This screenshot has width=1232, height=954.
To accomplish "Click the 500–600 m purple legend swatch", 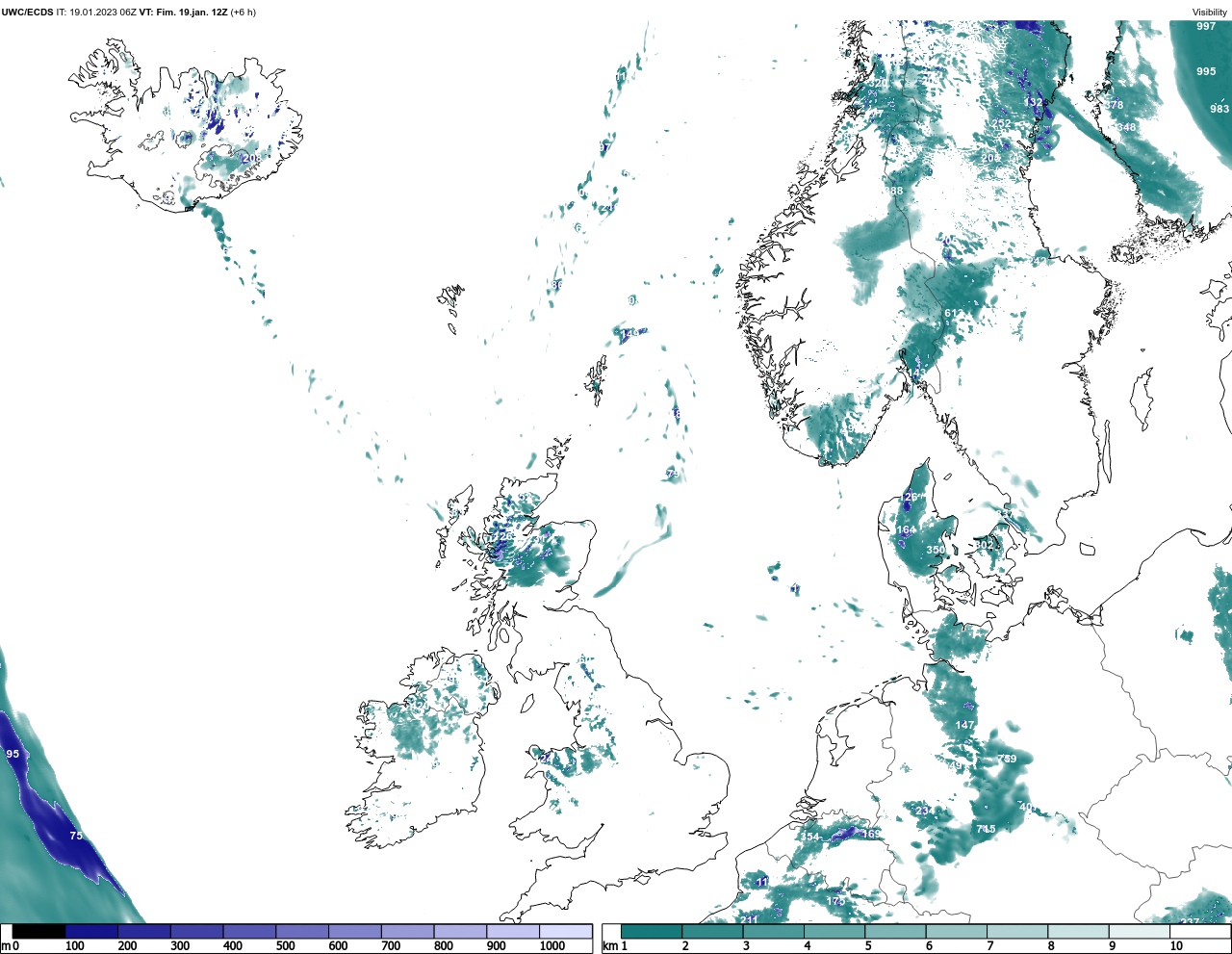I will 302,932.
